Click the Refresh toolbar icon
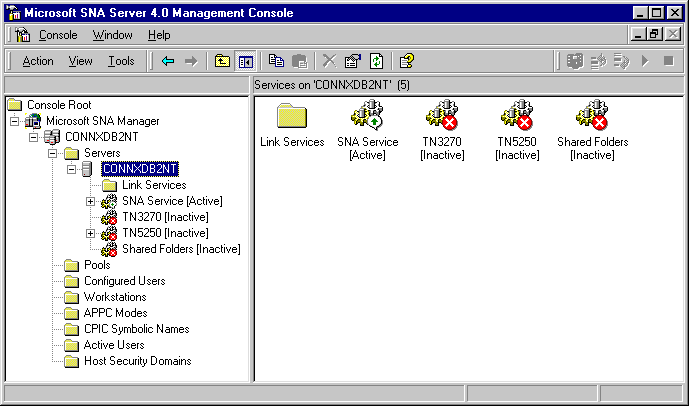The width and height of the screenshot is (700, 410). click(376, 61)
